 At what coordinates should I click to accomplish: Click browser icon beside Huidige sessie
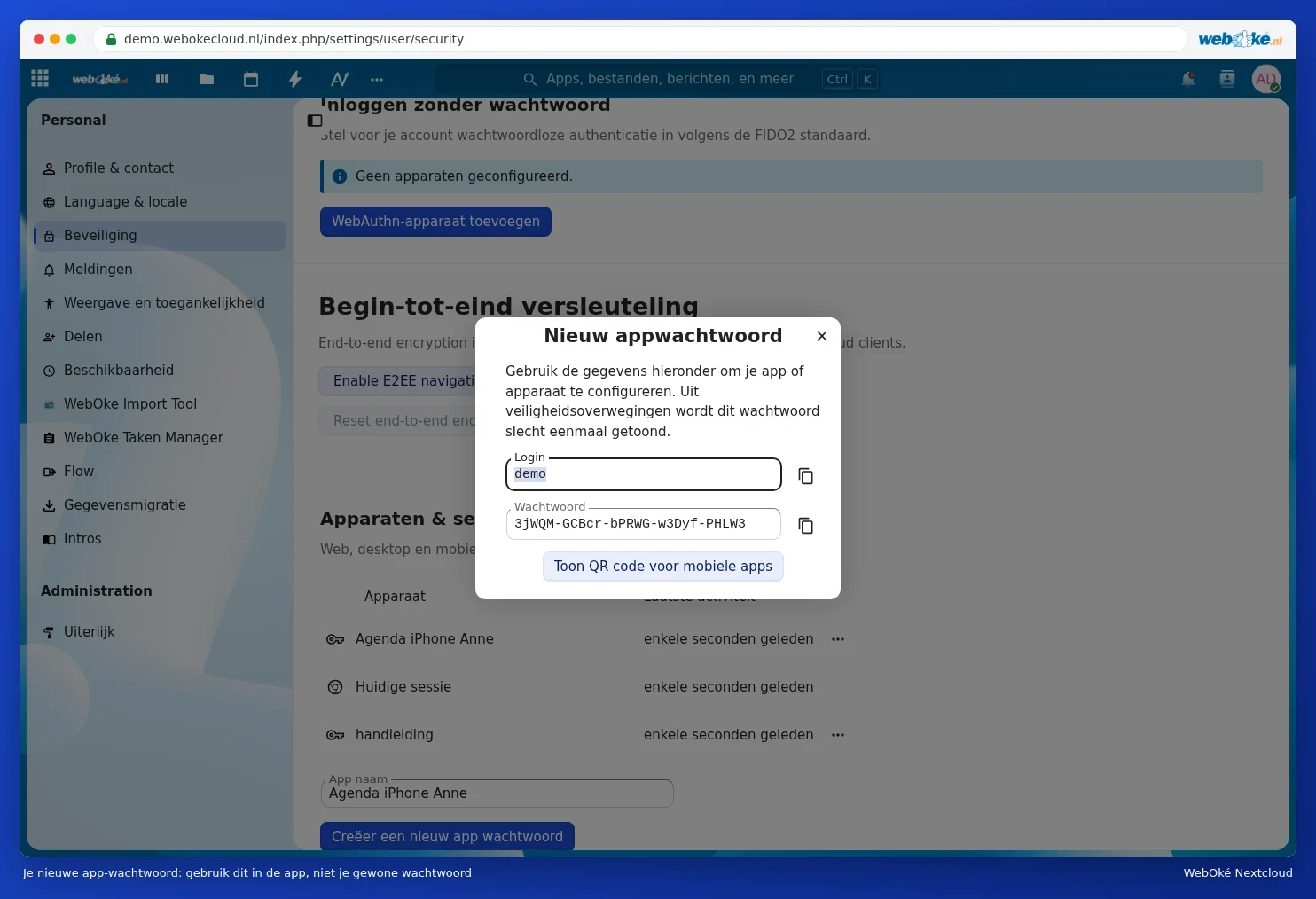point(335,687)
